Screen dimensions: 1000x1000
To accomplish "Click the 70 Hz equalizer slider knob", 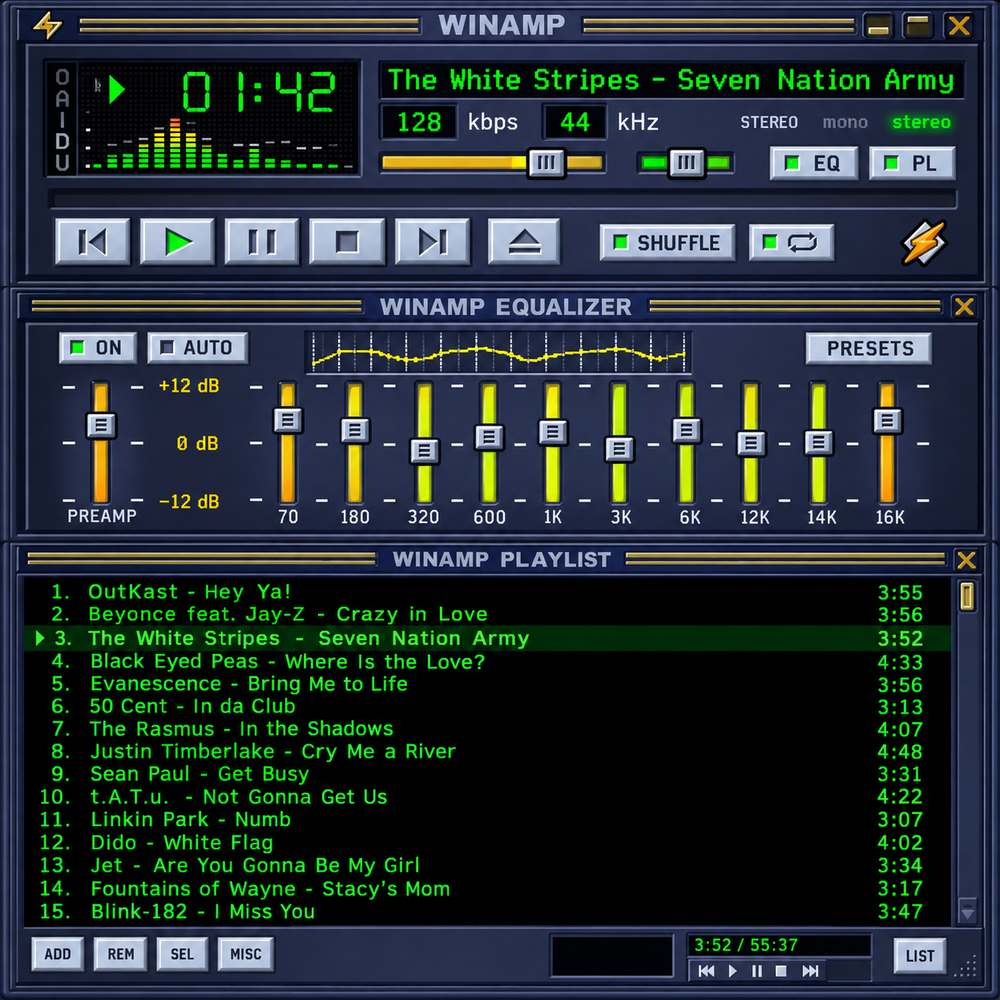I will pos(288,420).
